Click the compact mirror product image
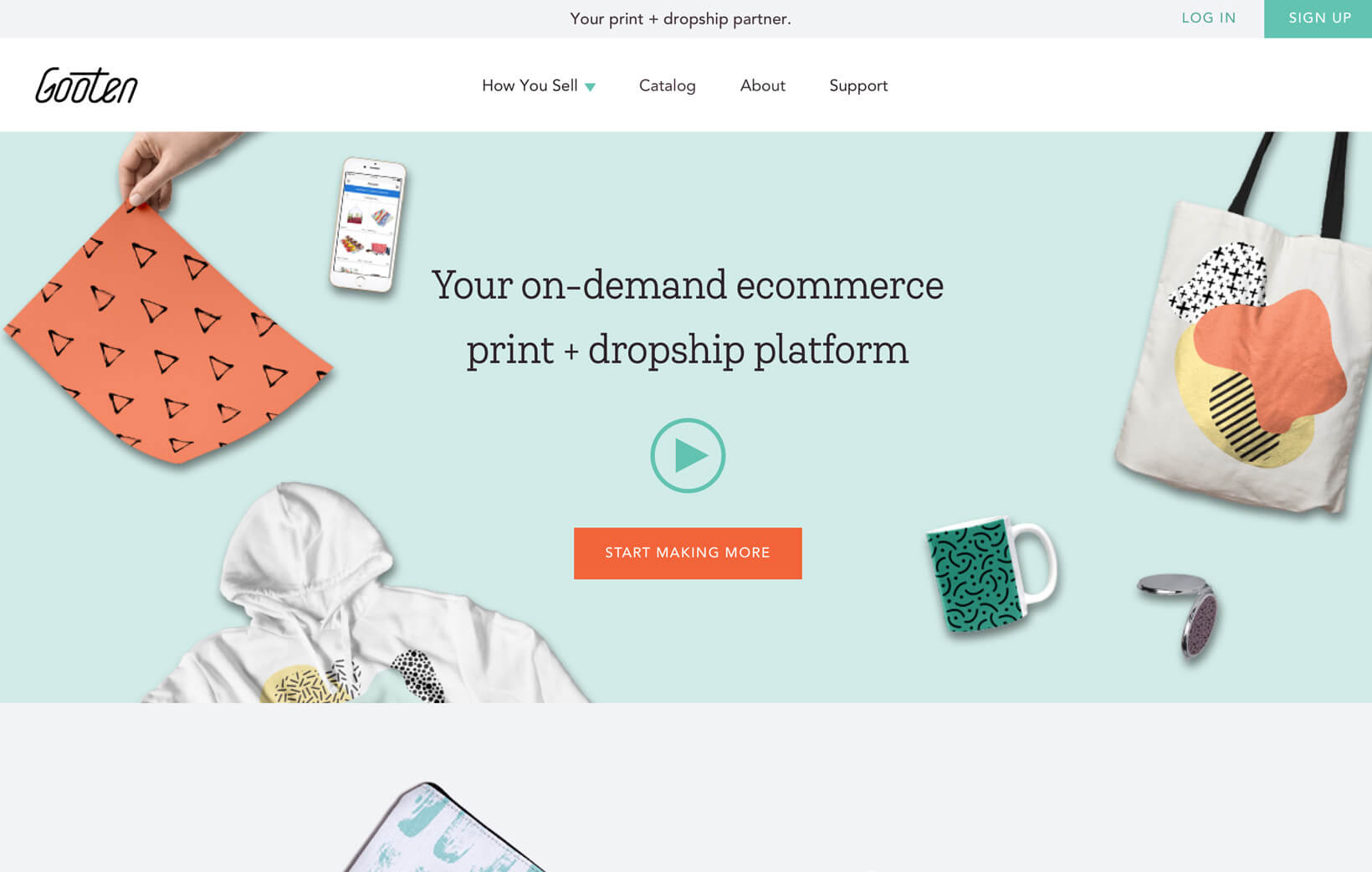This screenshot has height=872, width=1372. point(1180,614)
